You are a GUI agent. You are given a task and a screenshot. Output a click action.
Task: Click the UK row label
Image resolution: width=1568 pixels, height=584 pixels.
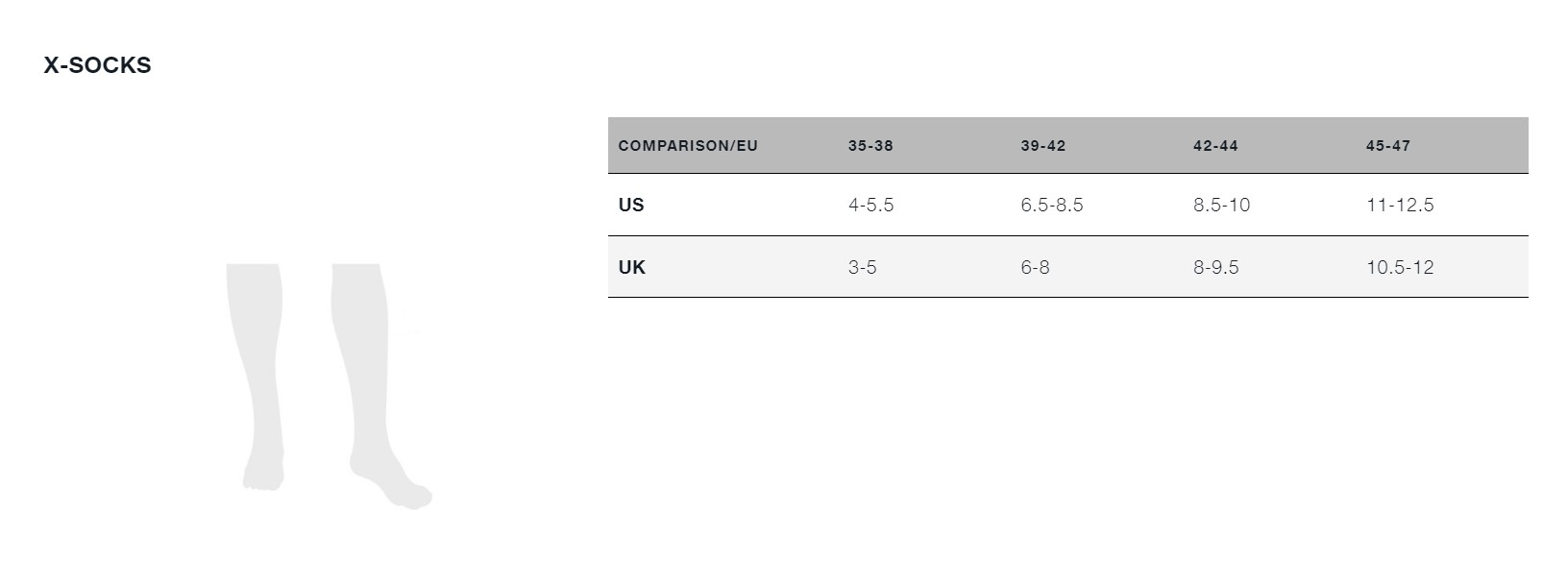tap(632, 267)
